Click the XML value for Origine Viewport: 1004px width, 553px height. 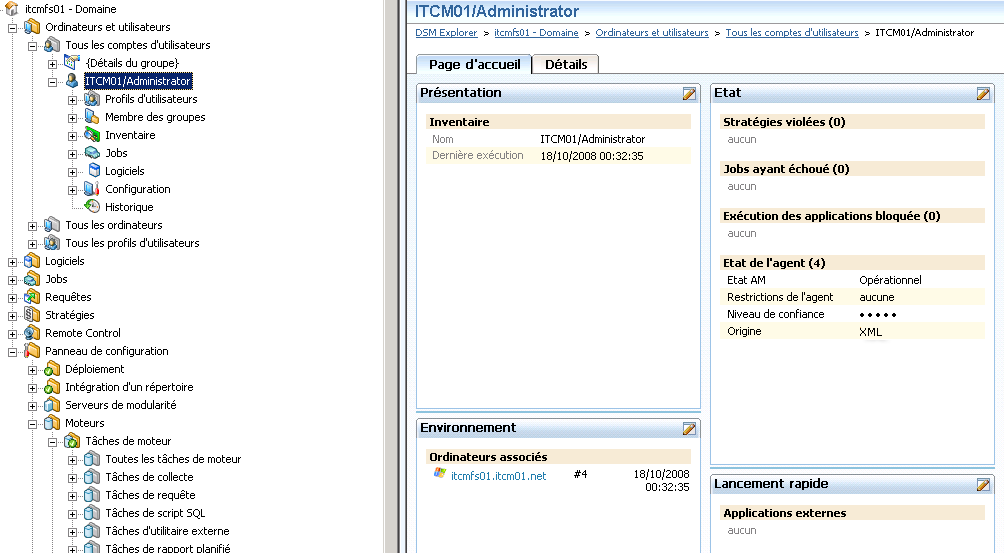point(870,332)
